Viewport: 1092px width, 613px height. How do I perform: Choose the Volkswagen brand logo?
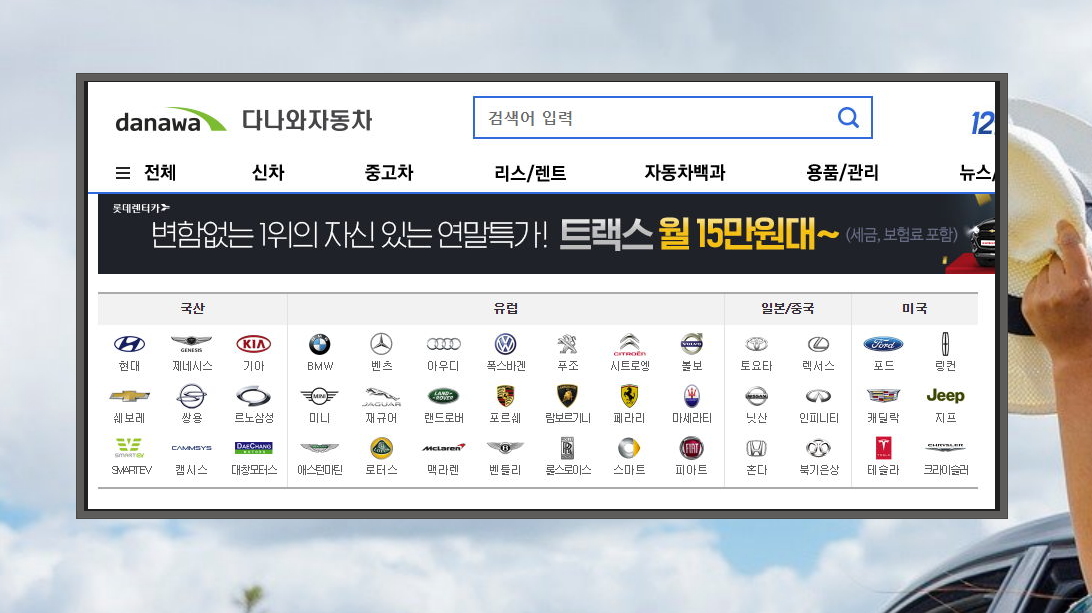pyautogui.click(x=505, y=344)
